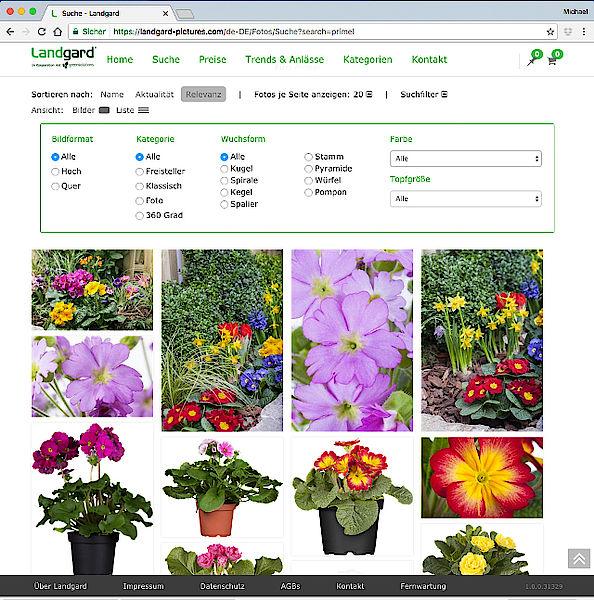Open the Farbe dropdown

click(466, 158)
